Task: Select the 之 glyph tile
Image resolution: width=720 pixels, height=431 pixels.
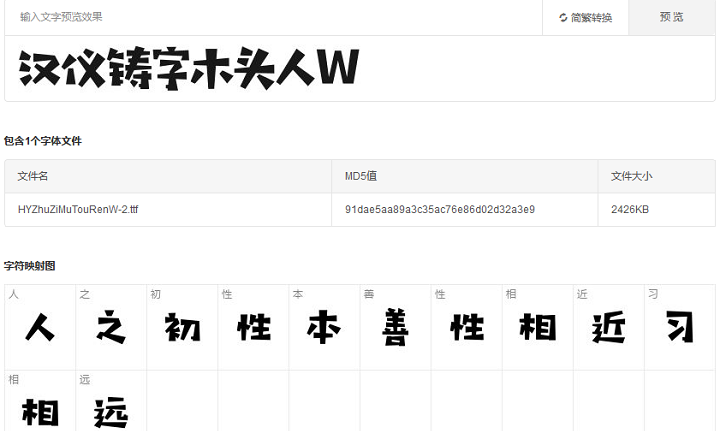Action: [x=111, y=328]
